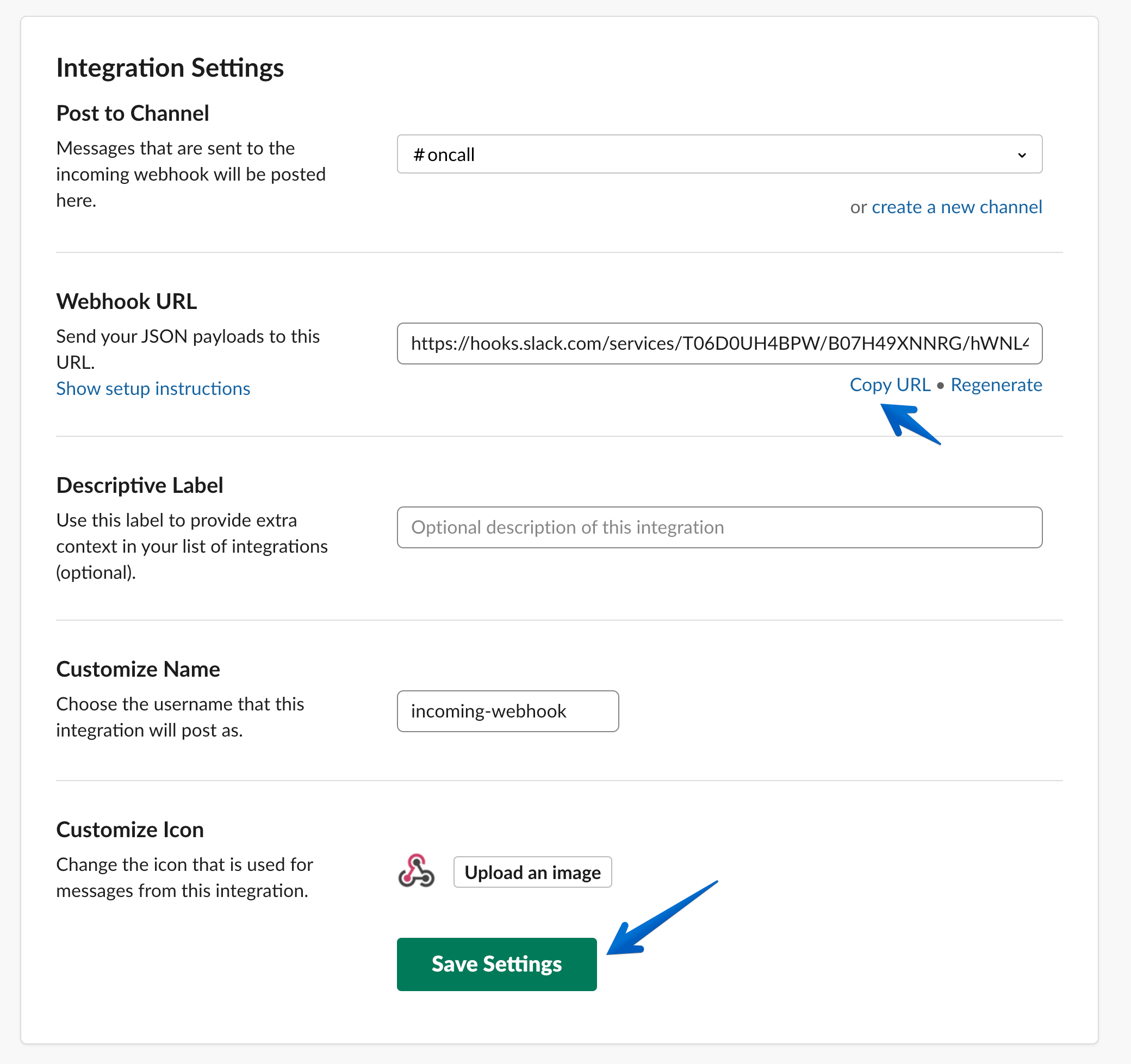Click "create a new channel" link

pyautogui.click(x=957, y=207)
